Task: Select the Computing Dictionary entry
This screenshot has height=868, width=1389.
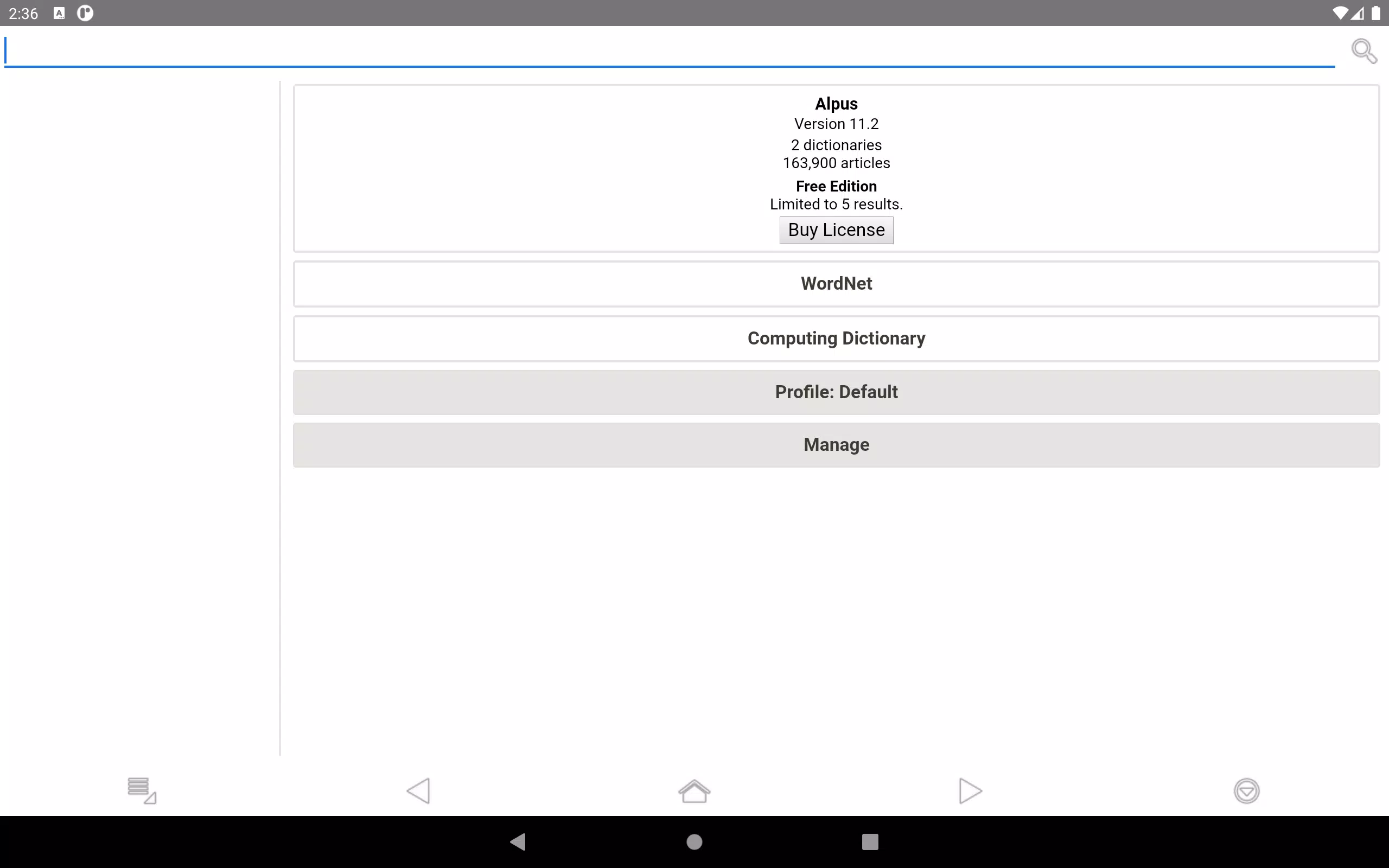Action: (836, 339)
